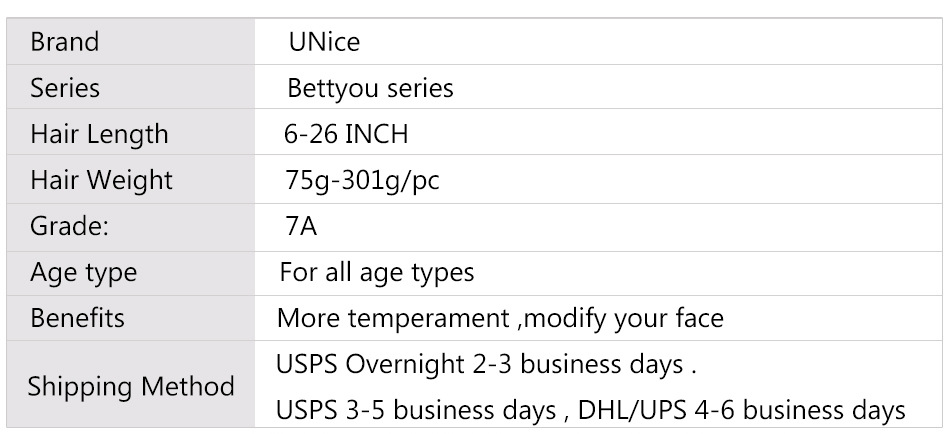Select the Hair Weight label
Screen dimensions: 950x434
[101, 180]
